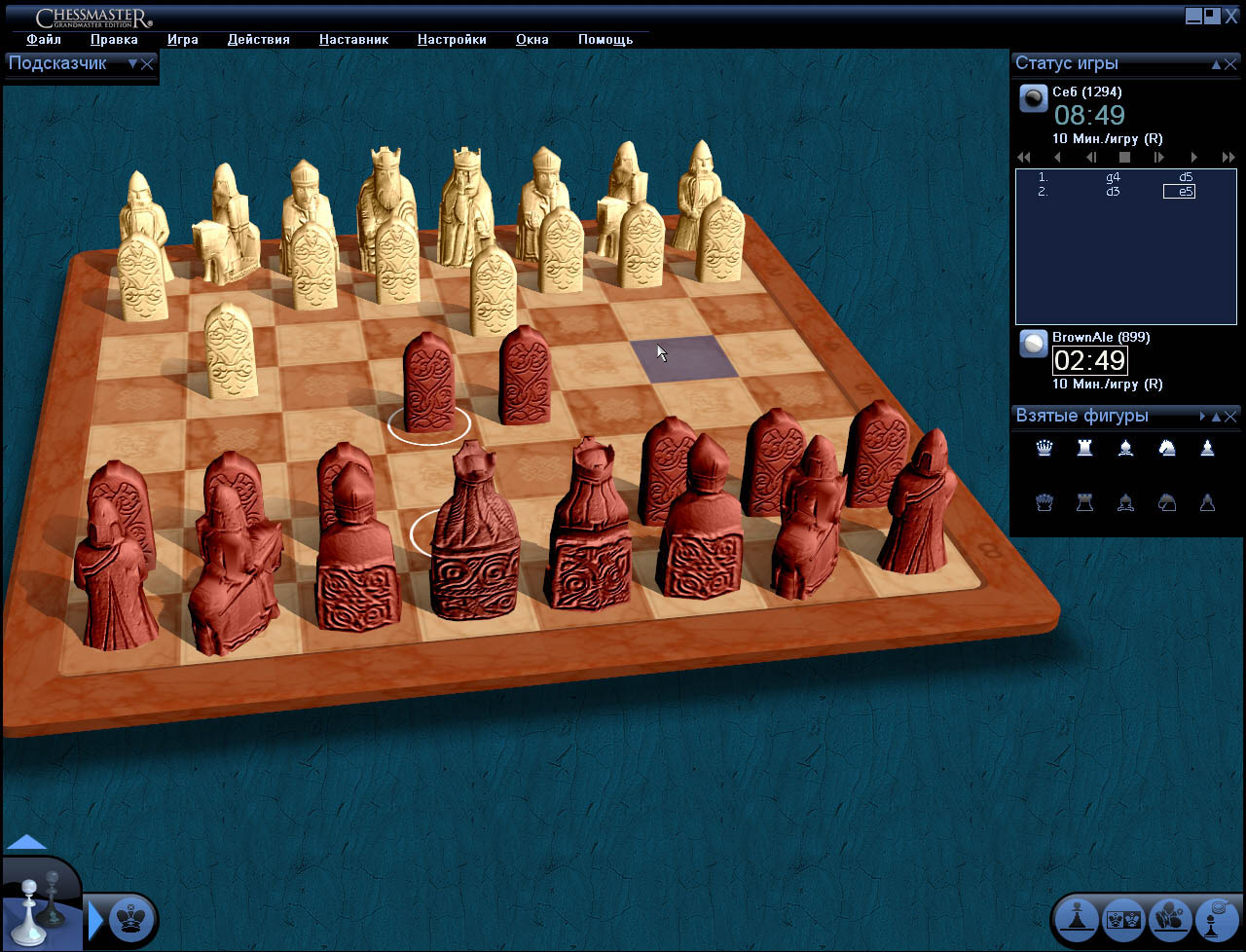Open the Игра menu
1246x952 pixels.
[x=182, y=40]
